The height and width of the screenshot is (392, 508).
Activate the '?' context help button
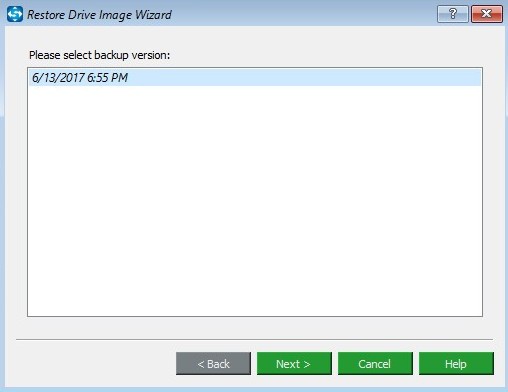pos(453,14)
